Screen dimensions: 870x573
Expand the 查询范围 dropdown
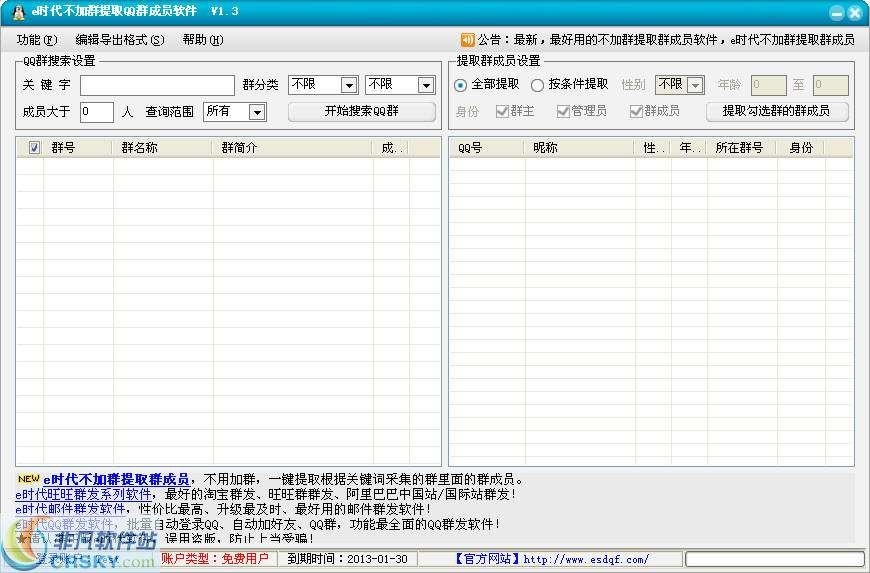pyautogui.click(x=256, y=113)
